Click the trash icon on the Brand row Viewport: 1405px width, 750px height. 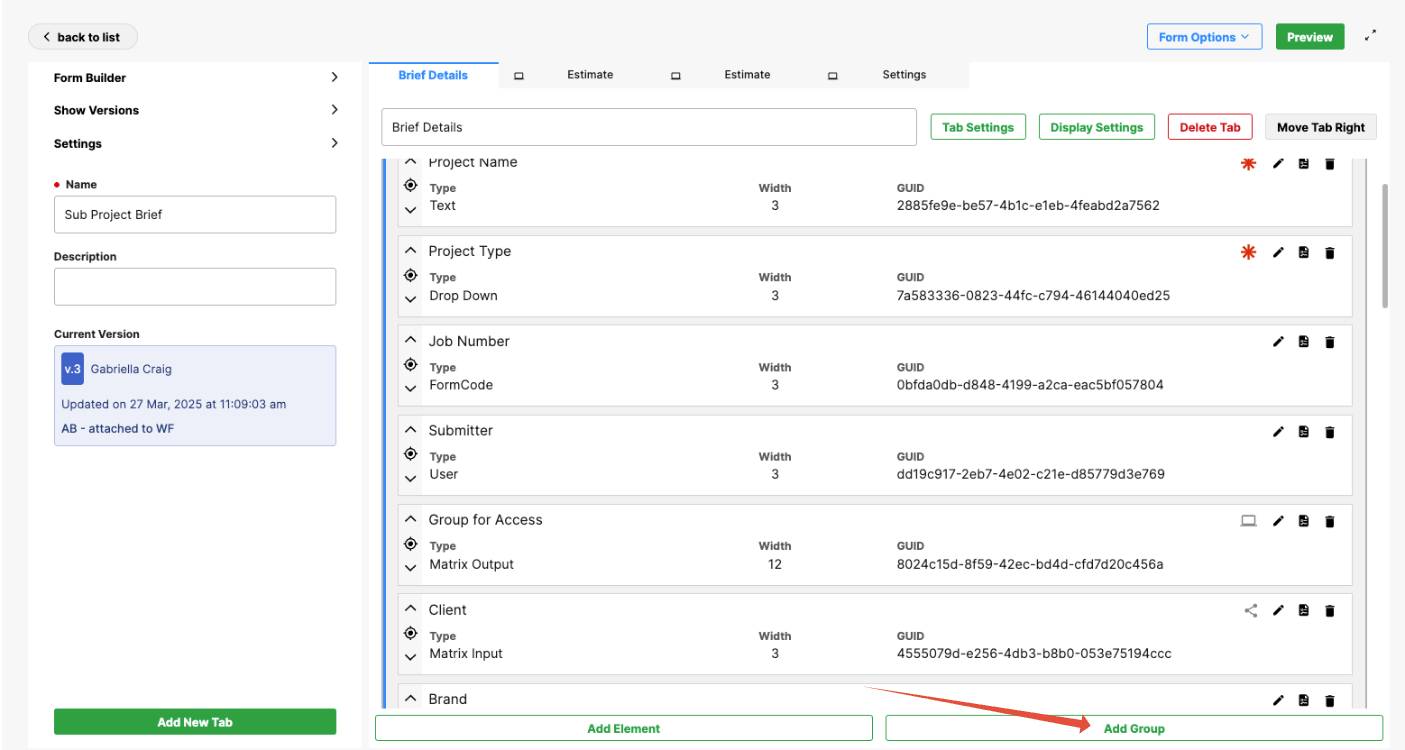(x=1330, y=700)
